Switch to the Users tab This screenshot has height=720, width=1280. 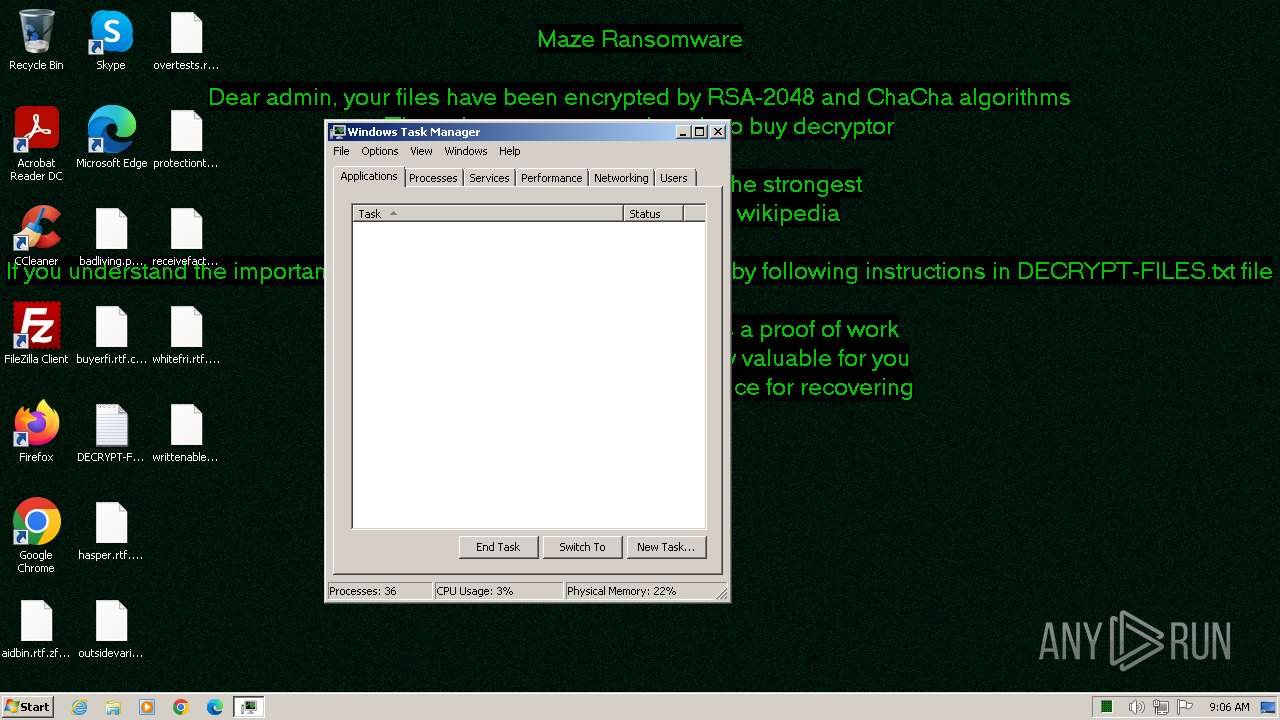[x=674, y=178]
